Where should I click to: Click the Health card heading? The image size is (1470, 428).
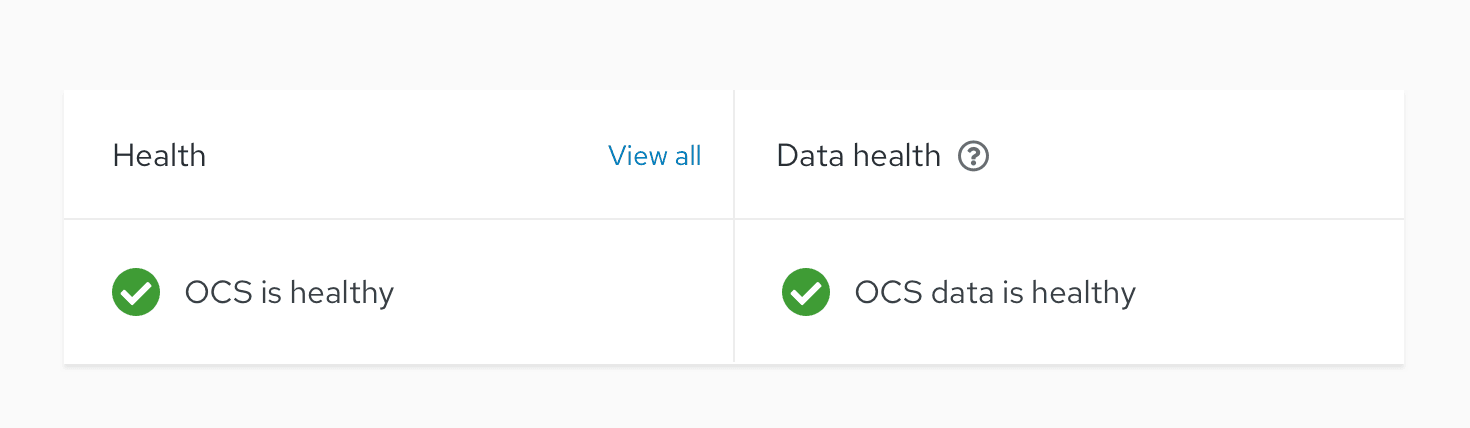159,156
